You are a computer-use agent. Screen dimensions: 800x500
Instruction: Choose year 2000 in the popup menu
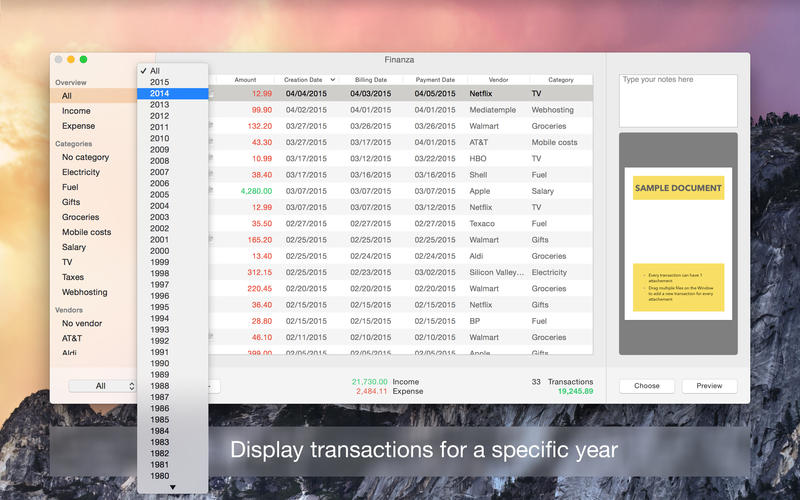tap(172, 251)
